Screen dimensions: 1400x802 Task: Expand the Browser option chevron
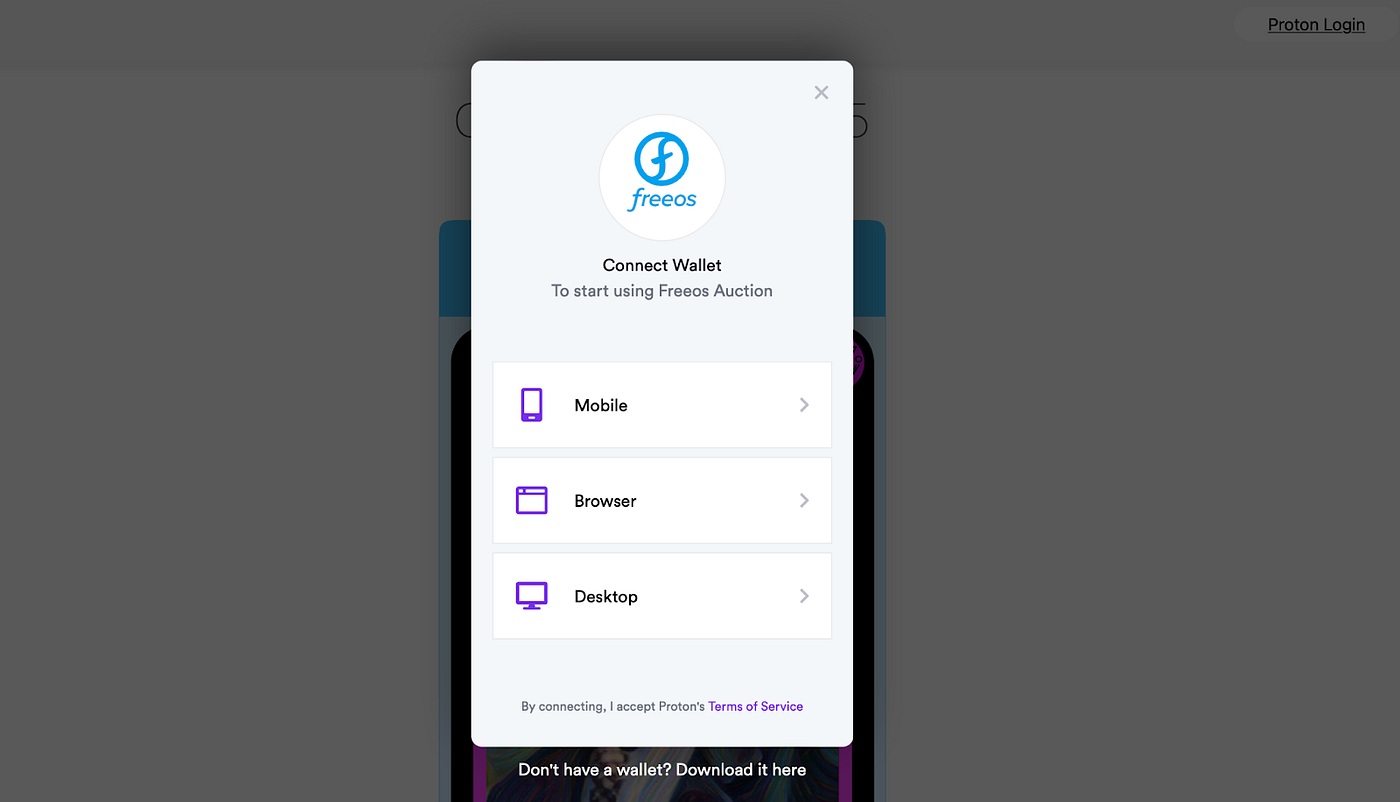pos(804,500)
